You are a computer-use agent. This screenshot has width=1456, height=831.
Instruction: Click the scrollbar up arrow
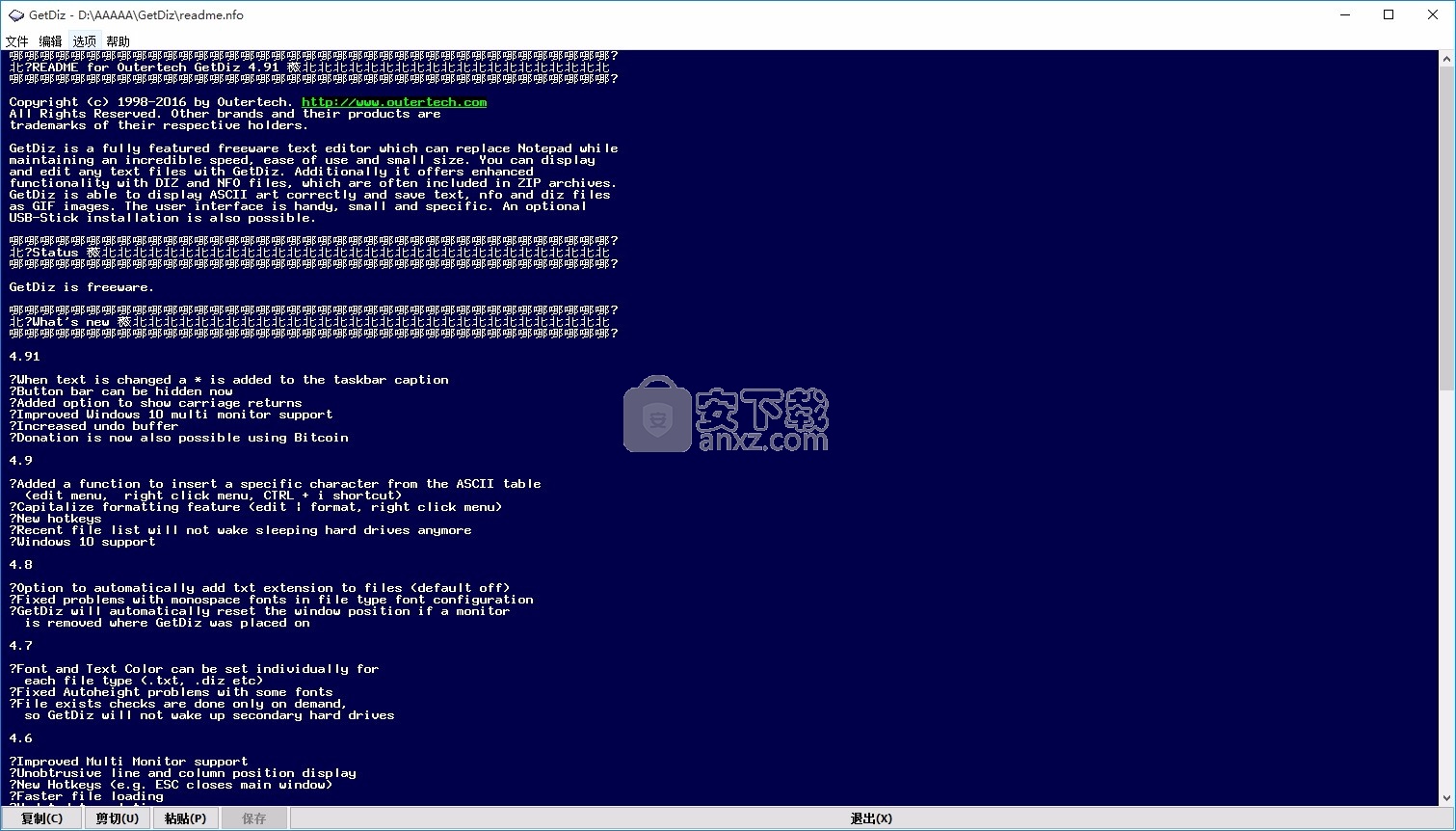point(1446,59)
